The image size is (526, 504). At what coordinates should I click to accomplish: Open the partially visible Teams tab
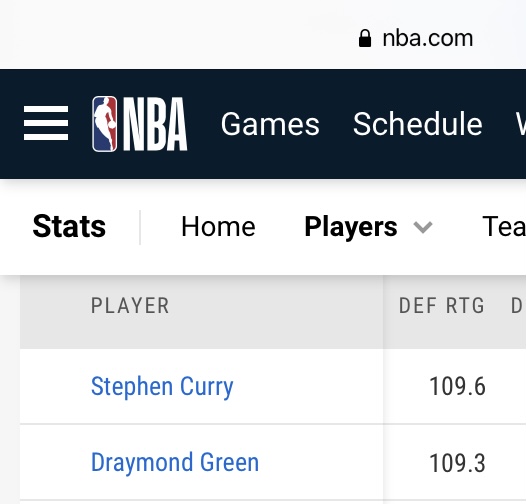click(x=504, y=226)
